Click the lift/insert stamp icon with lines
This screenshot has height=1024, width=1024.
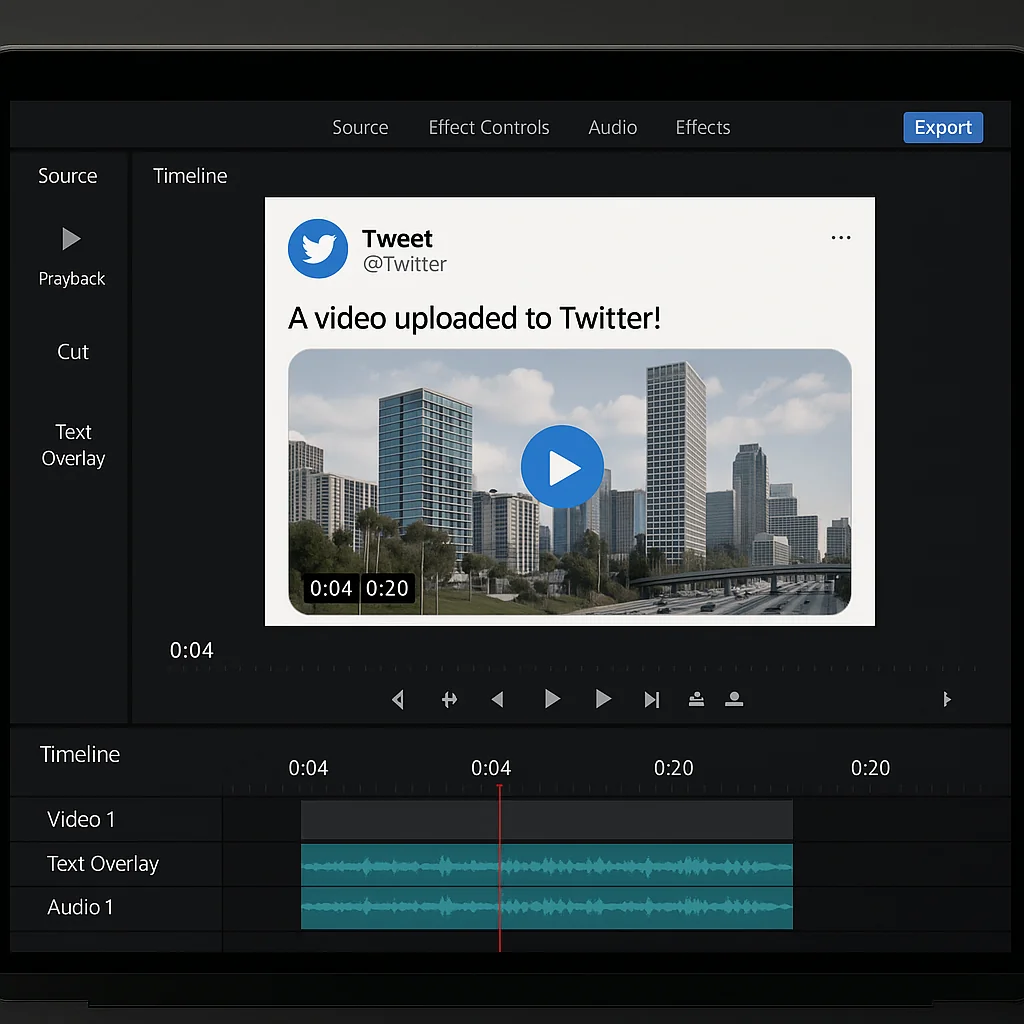tap(696, 699)
